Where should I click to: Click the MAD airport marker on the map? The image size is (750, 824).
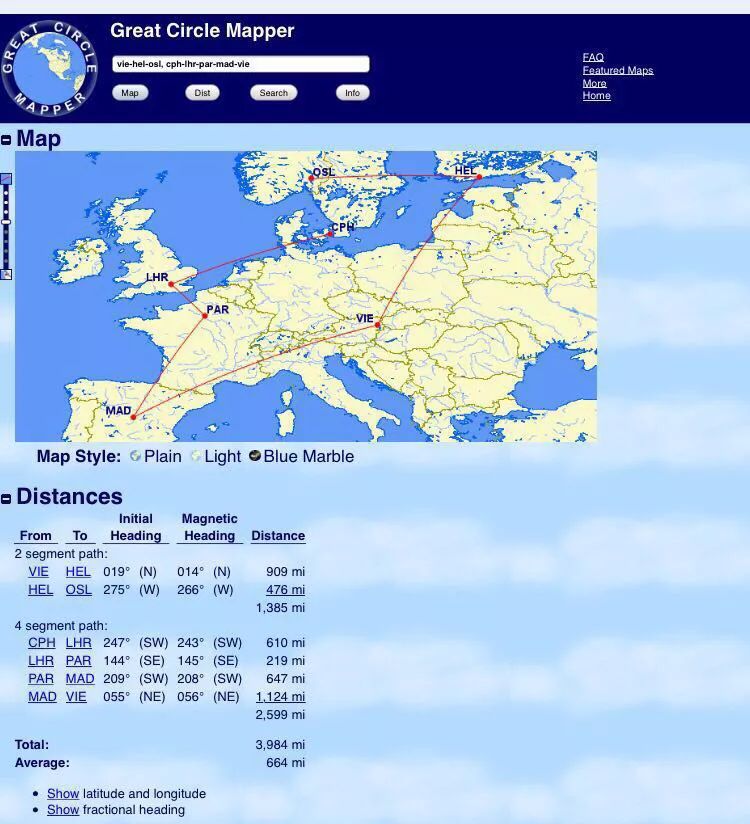coord(132,418)
